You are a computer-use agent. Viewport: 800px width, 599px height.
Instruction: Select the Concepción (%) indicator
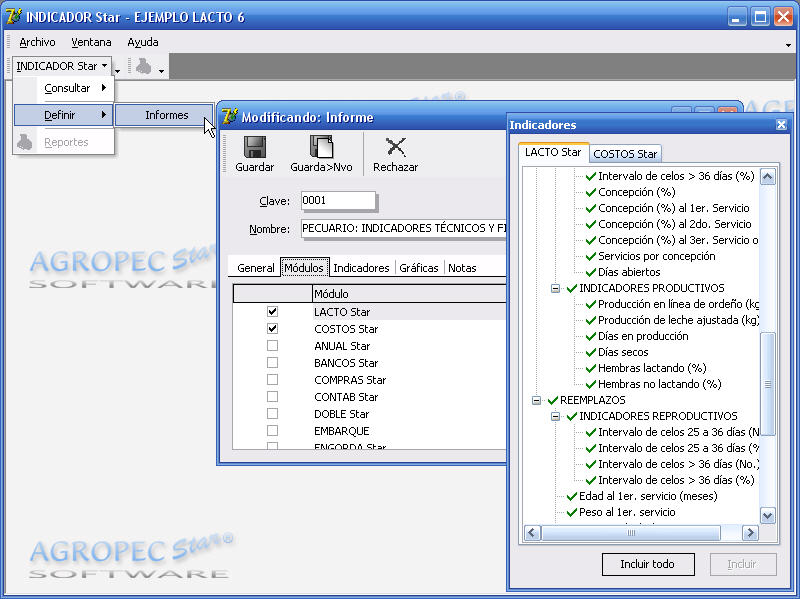click(637, 192)
